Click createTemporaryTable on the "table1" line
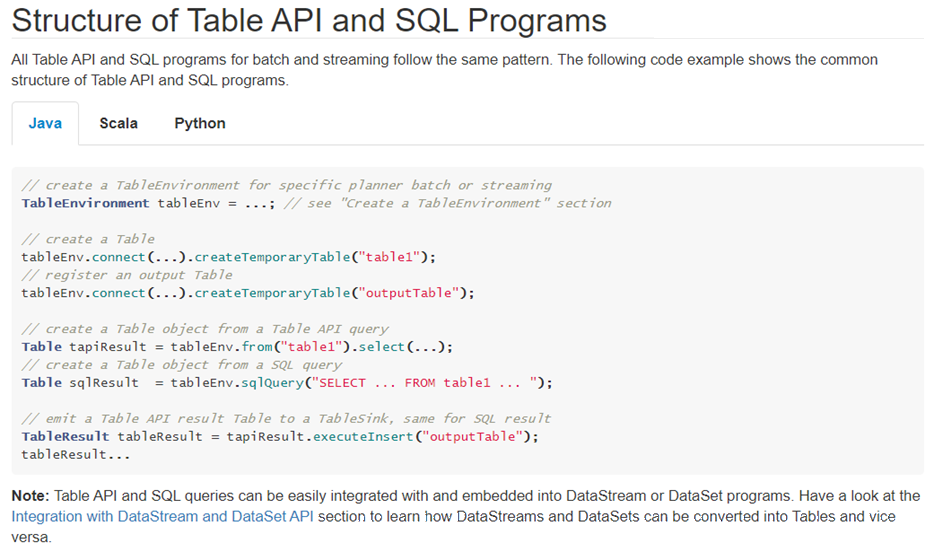934x552 pixels. (x=272, y=257)
